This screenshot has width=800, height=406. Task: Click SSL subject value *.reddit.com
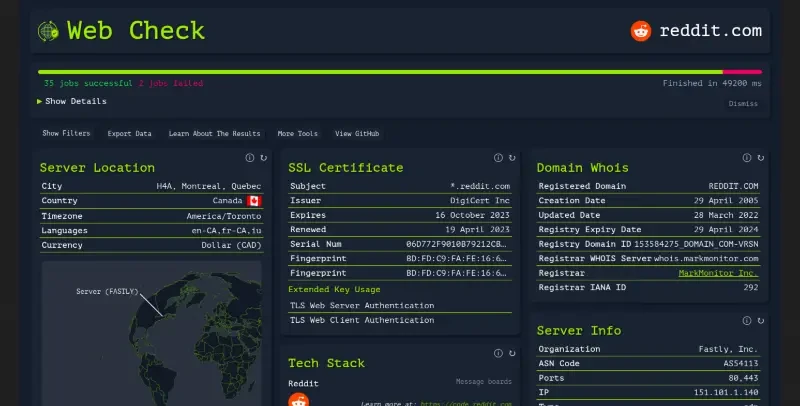(480, 186)
